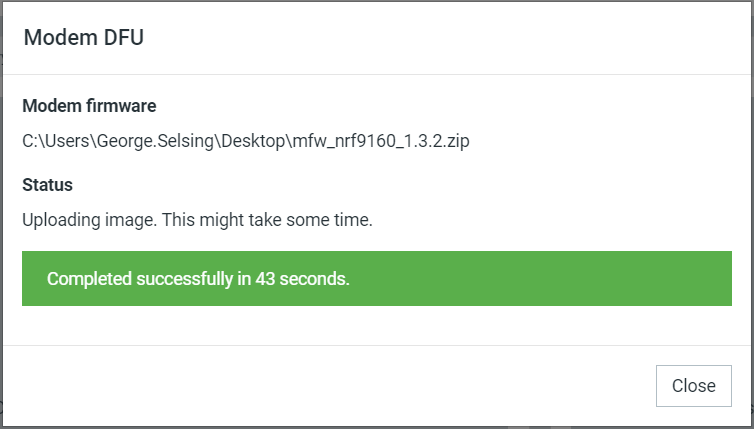
Task: Click the 43 seconds duration text
Action: (x=302, y=279)
